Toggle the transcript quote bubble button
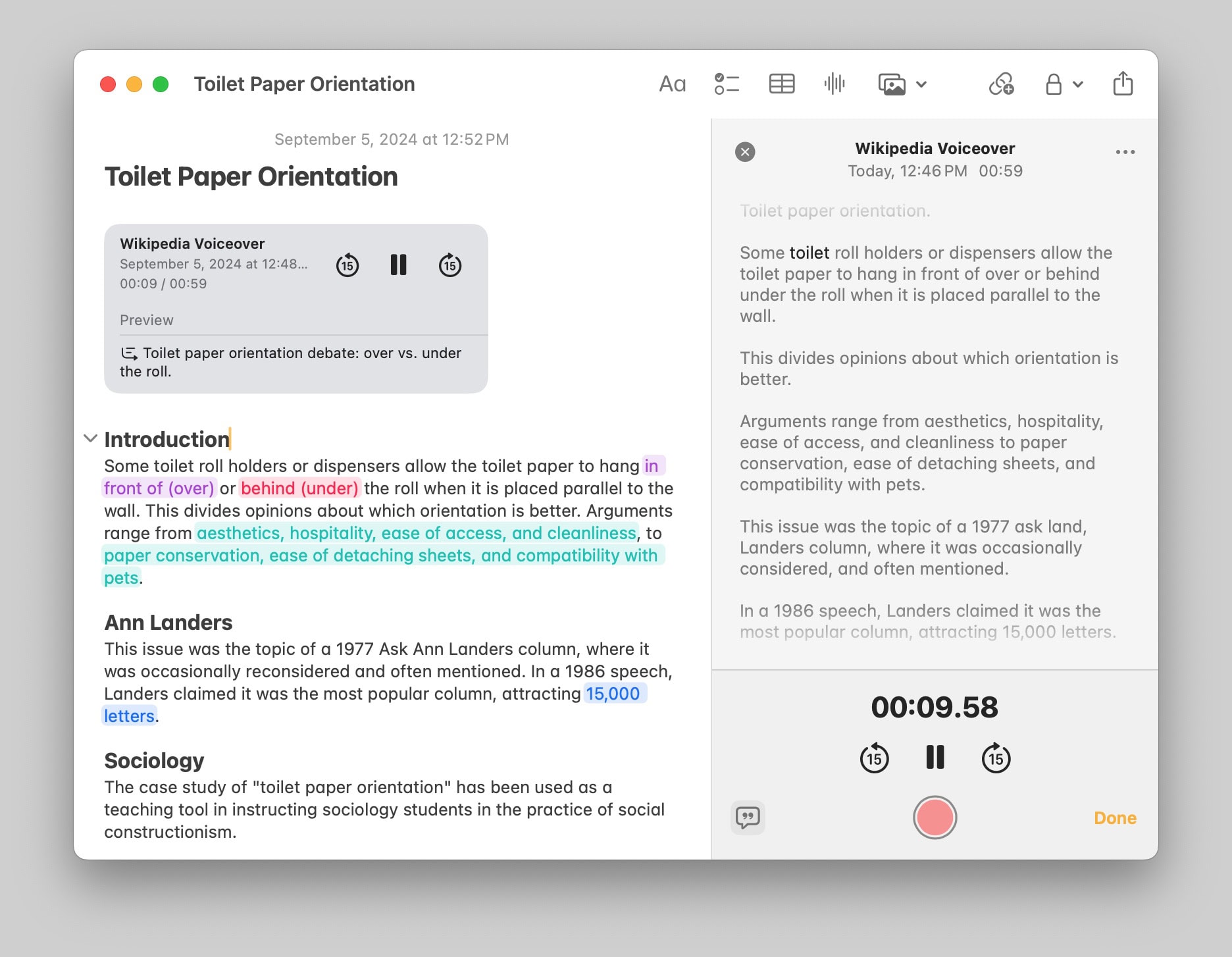This screenshot has width=1232, height=957. [748, 817]
